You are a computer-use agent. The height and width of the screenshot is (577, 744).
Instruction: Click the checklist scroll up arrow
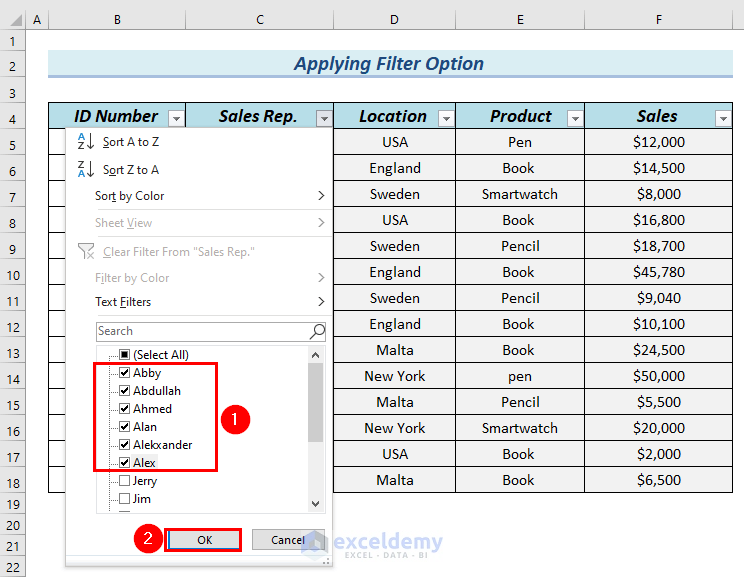[x=316, y=355]
